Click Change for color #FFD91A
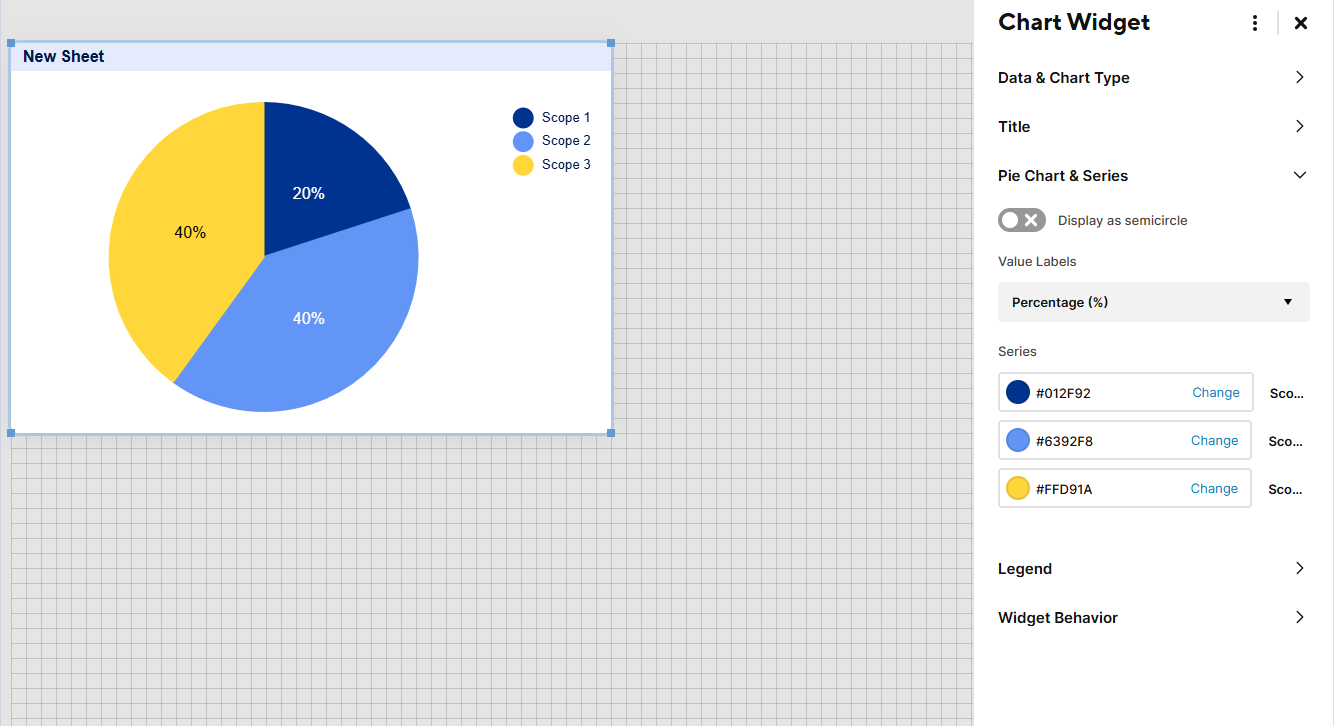Screen dimensions: 1337x726 pyautogui.click(x=1215, y=489)
